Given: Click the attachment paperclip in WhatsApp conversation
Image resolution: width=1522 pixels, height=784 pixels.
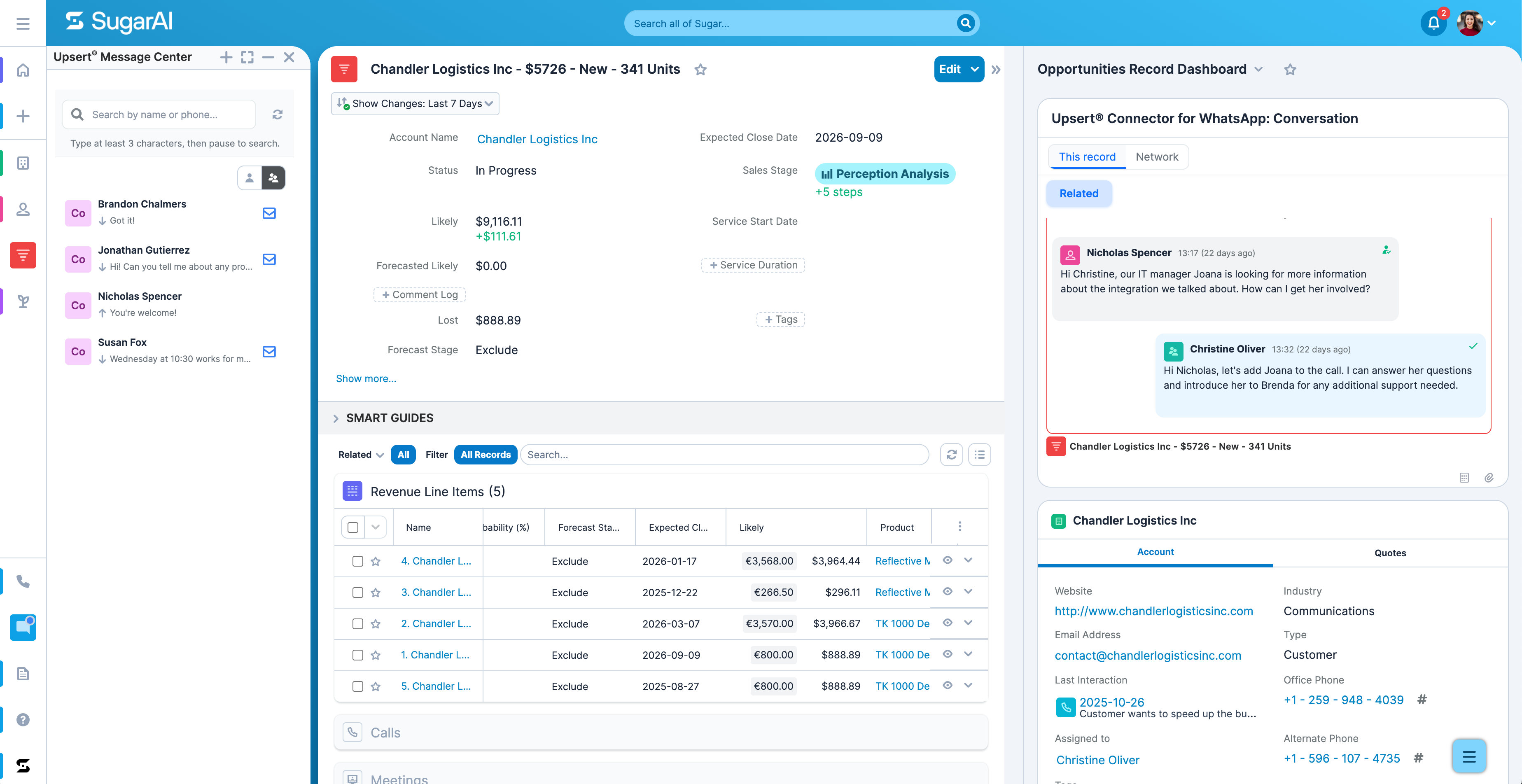Looking at the screenshot, I should (1489, 477).
